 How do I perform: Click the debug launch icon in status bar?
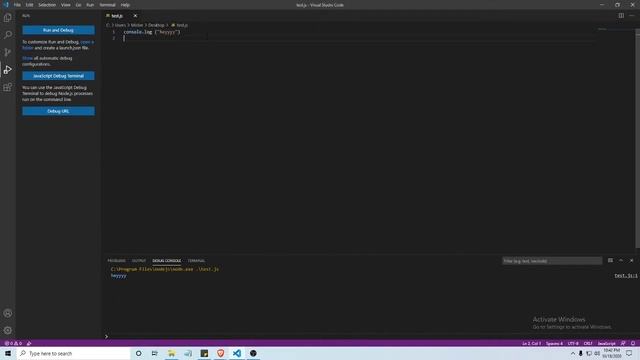(x=29, y=343)
